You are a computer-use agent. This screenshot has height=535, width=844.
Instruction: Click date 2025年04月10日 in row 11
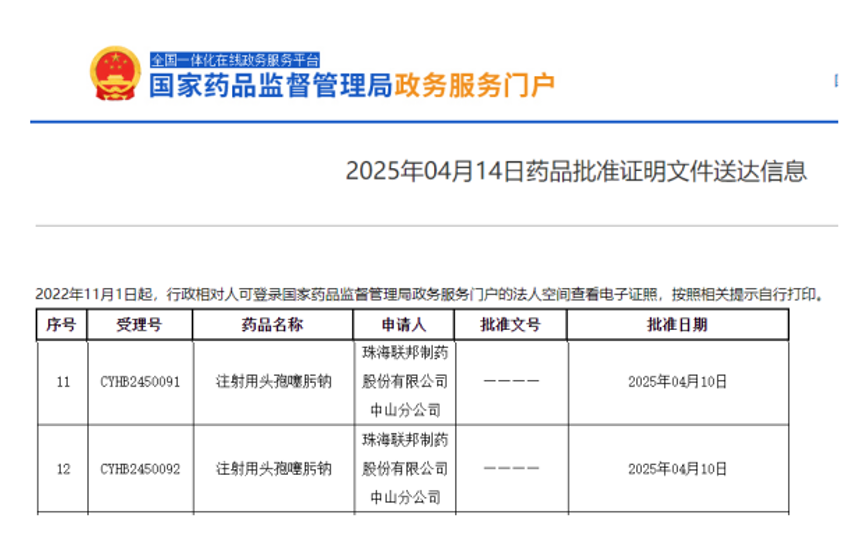coord(677,382)
